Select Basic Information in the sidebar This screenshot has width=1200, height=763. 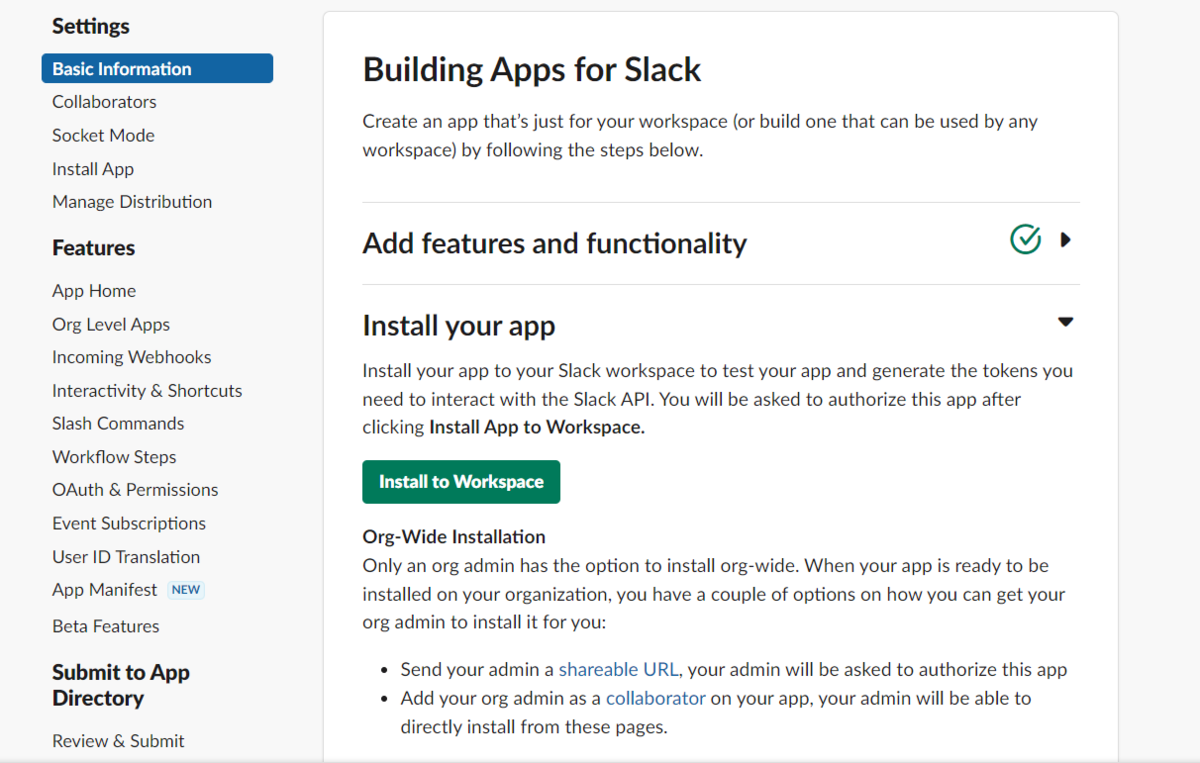[x=157, y=69]
